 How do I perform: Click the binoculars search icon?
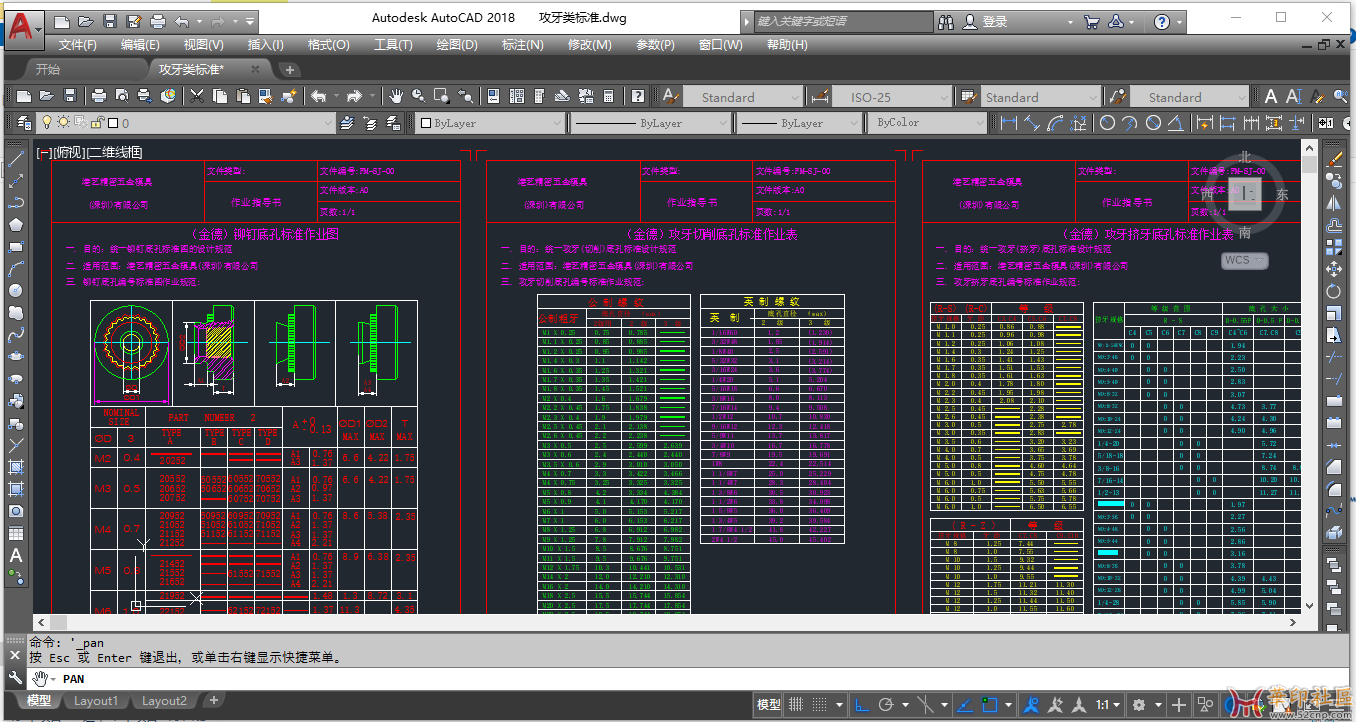pyautogui.click(x=947, y=21)
